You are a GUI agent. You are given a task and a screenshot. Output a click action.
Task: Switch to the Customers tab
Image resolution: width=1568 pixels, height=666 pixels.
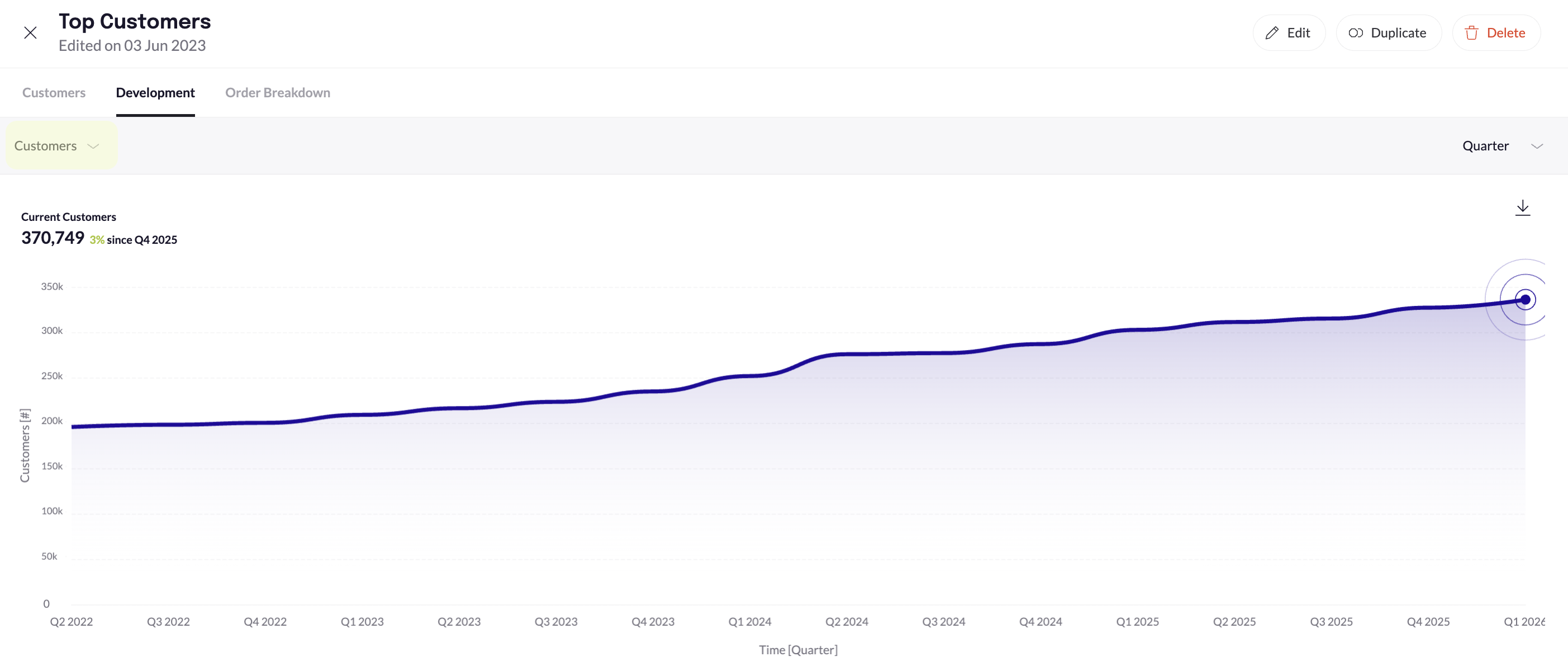[x=54, y=93]
